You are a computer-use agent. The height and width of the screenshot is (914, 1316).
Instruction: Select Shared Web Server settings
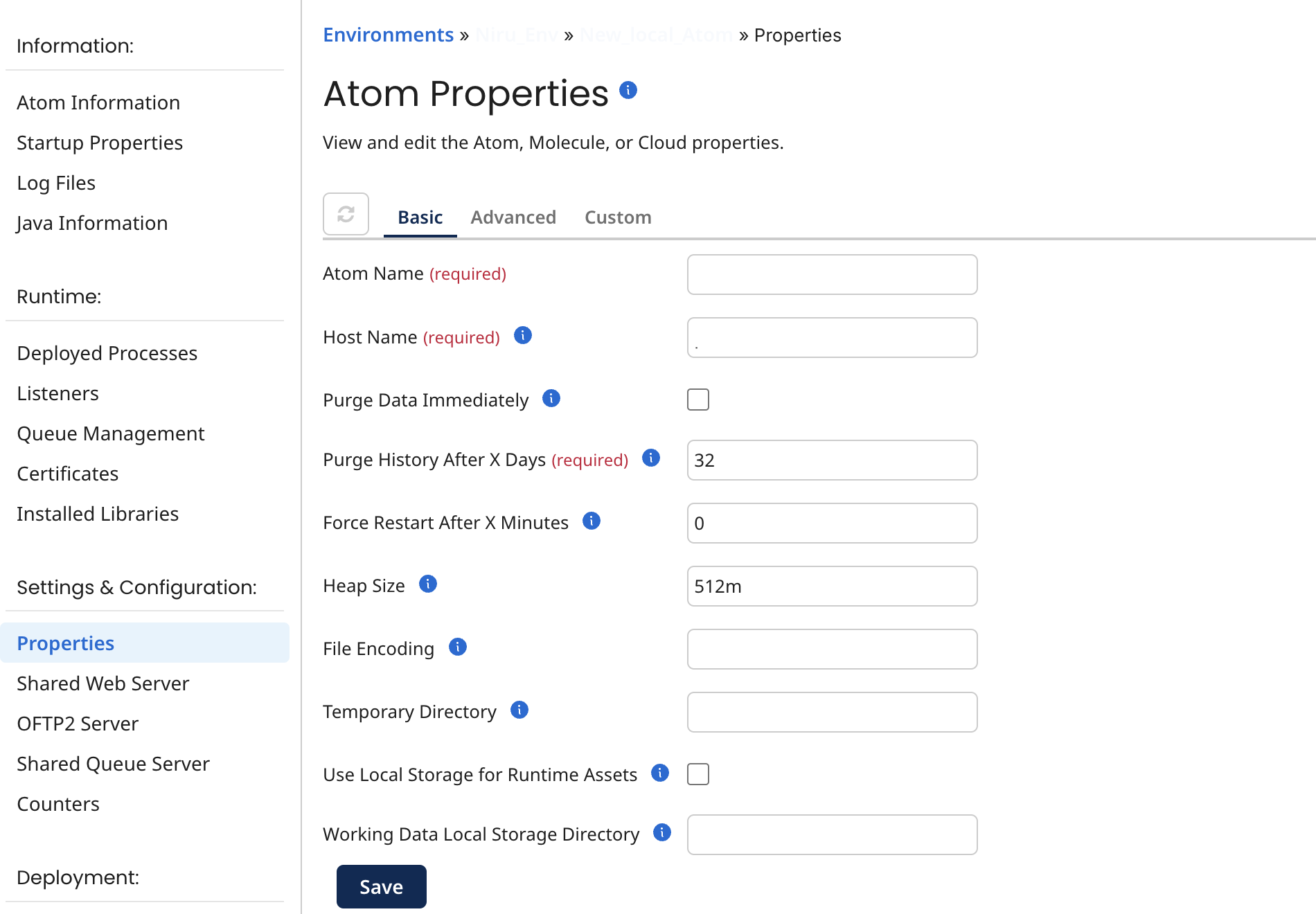pyautogui.click(x=103, y=683)
